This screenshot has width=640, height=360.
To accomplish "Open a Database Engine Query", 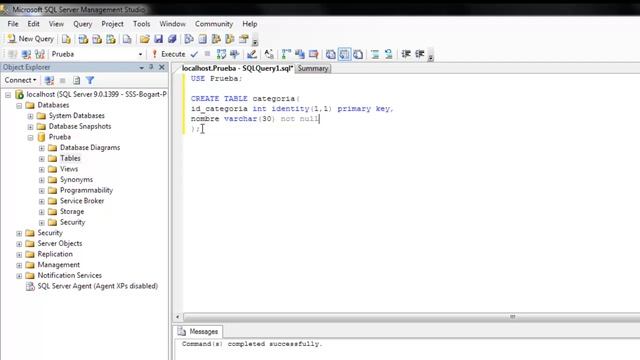I will point(66,39).
